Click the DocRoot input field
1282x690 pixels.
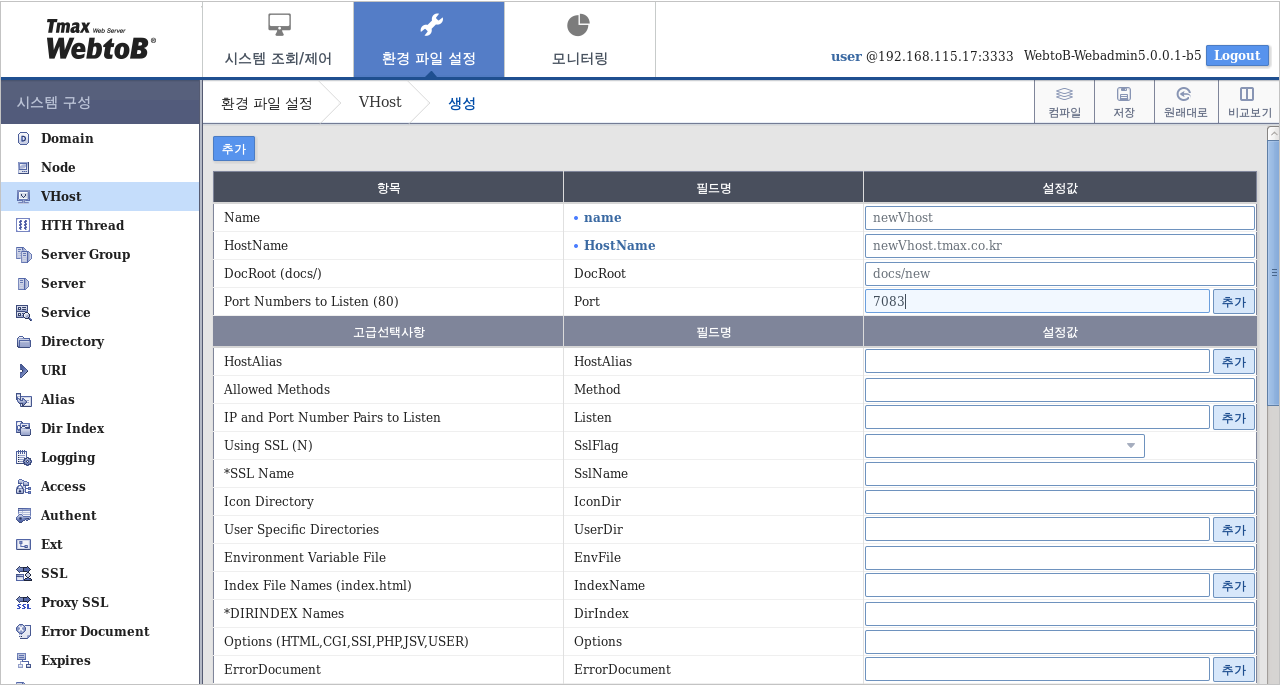coord(1059,274)
